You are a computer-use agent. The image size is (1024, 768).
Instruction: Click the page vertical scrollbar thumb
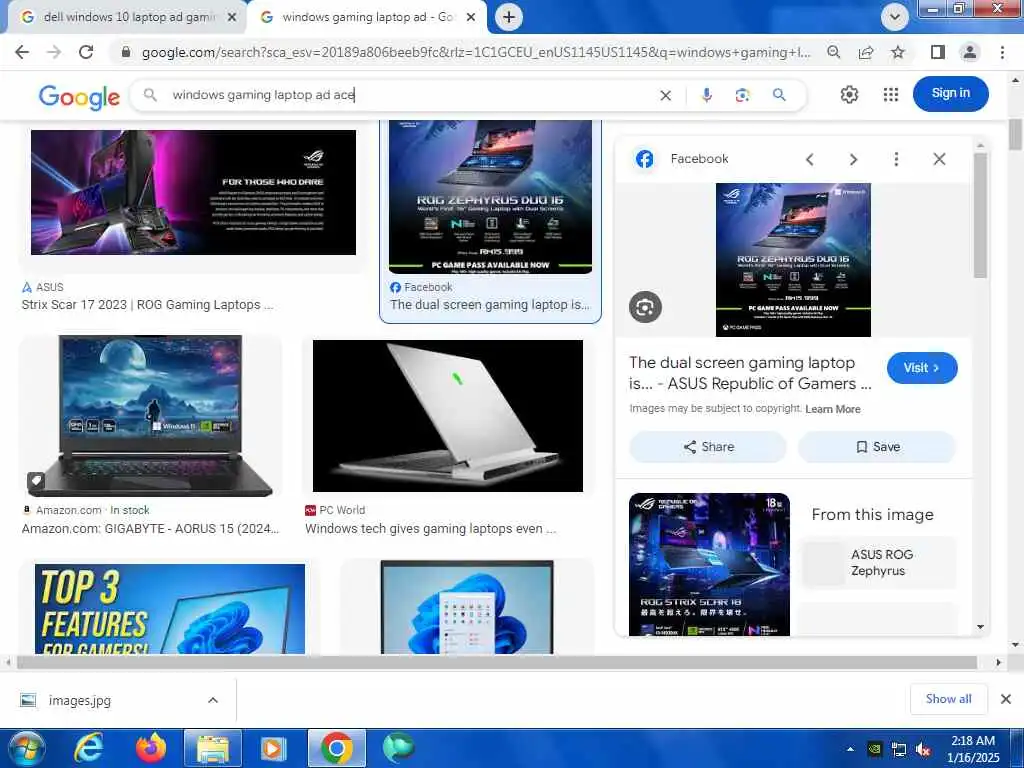click(x=1015, y=135)
